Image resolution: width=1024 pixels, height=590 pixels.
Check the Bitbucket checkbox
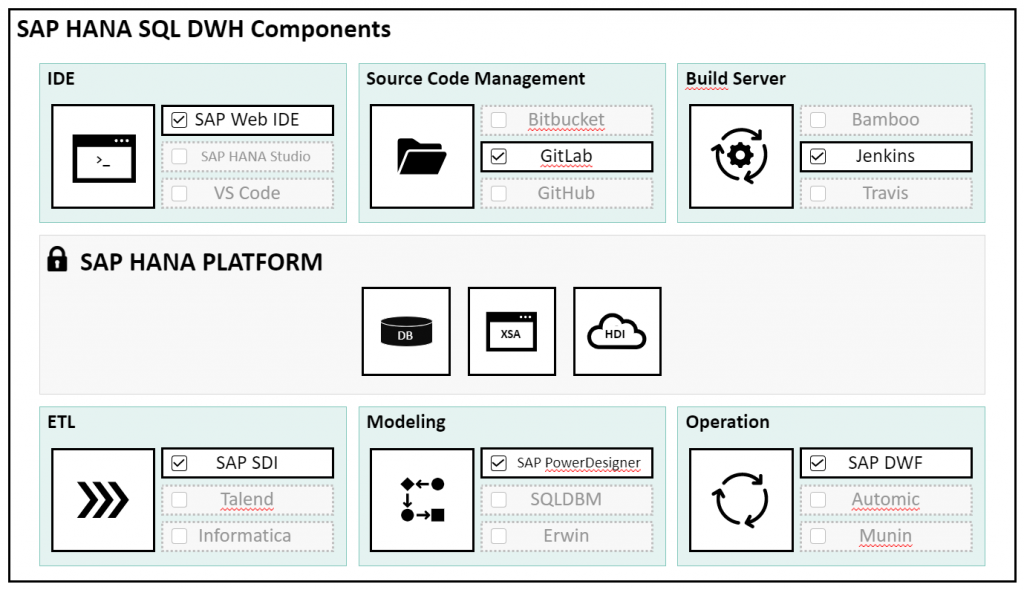point(498,120)
